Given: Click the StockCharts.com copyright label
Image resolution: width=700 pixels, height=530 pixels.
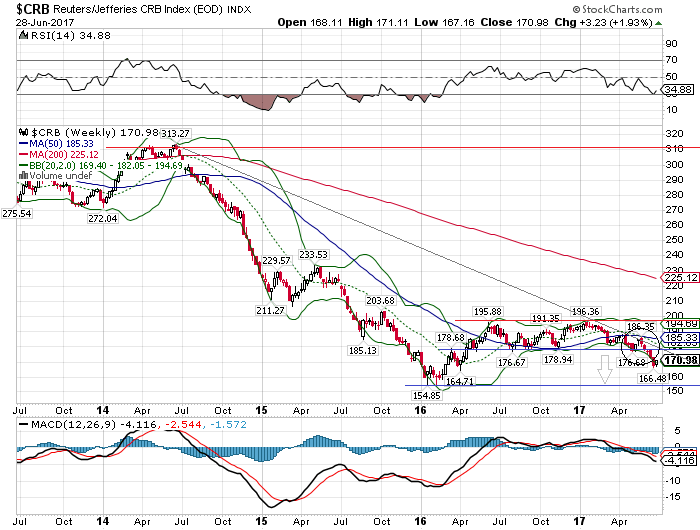Looking at the screenshot, I should [618, 9].
